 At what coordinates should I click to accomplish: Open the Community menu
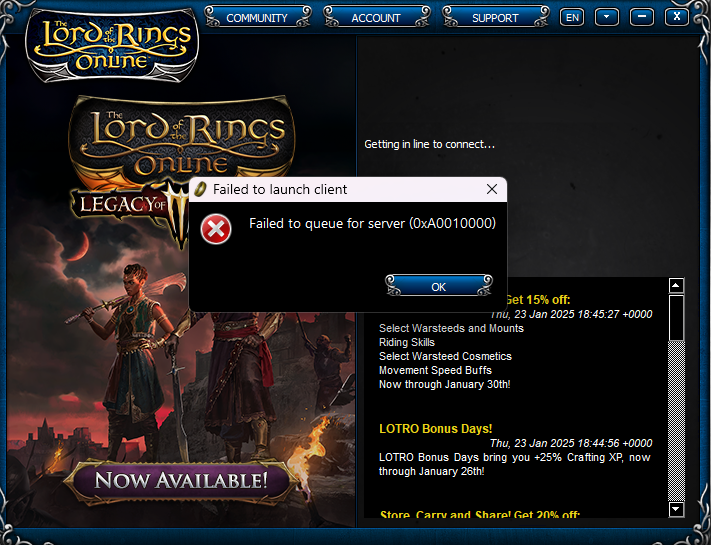coord(257,18)
